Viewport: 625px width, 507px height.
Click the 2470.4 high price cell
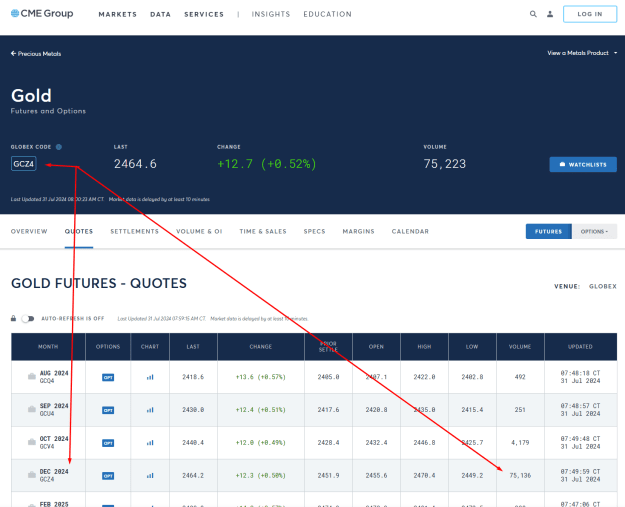point(424,476)
